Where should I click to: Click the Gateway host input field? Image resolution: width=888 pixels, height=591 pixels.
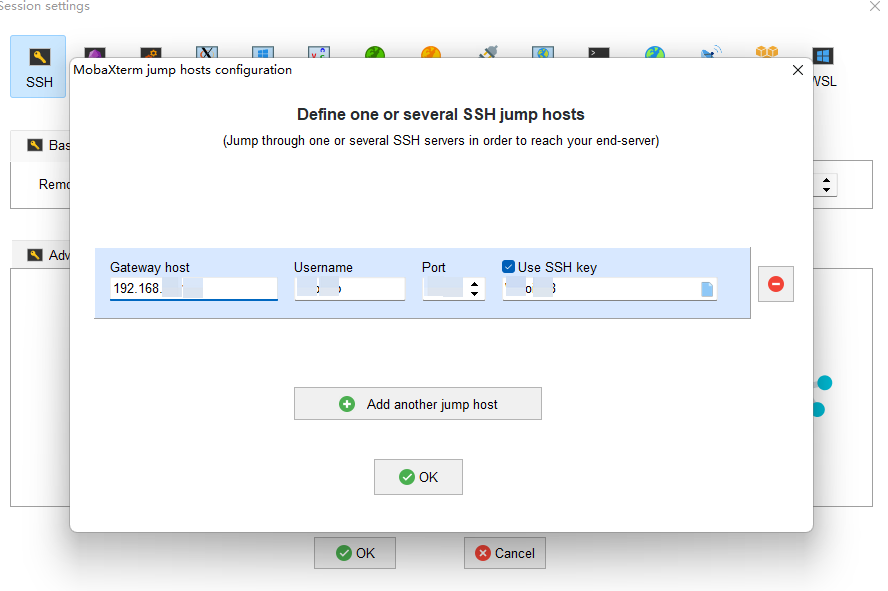click(x=194, y=289)
